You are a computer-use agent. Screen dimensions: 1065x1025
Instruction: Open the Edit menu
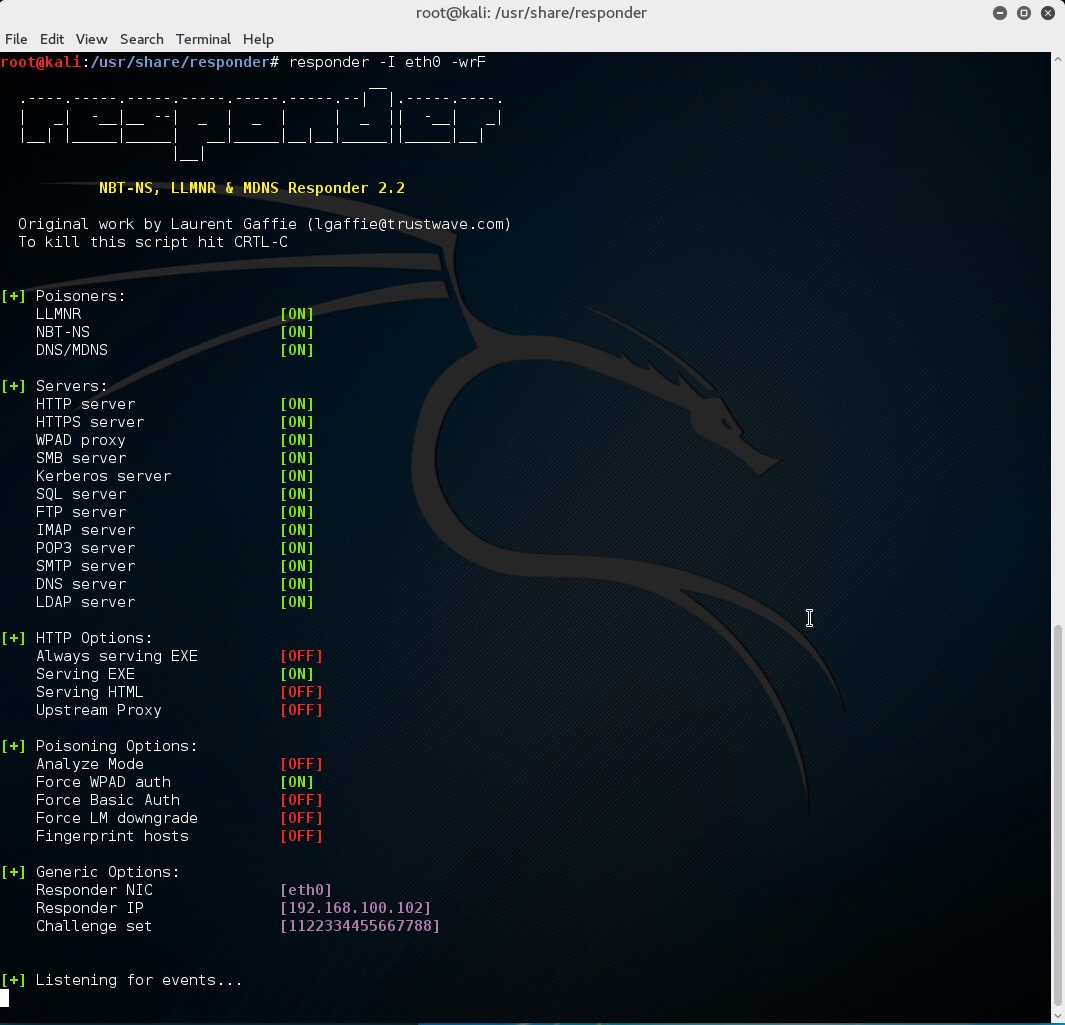[52, 39]
